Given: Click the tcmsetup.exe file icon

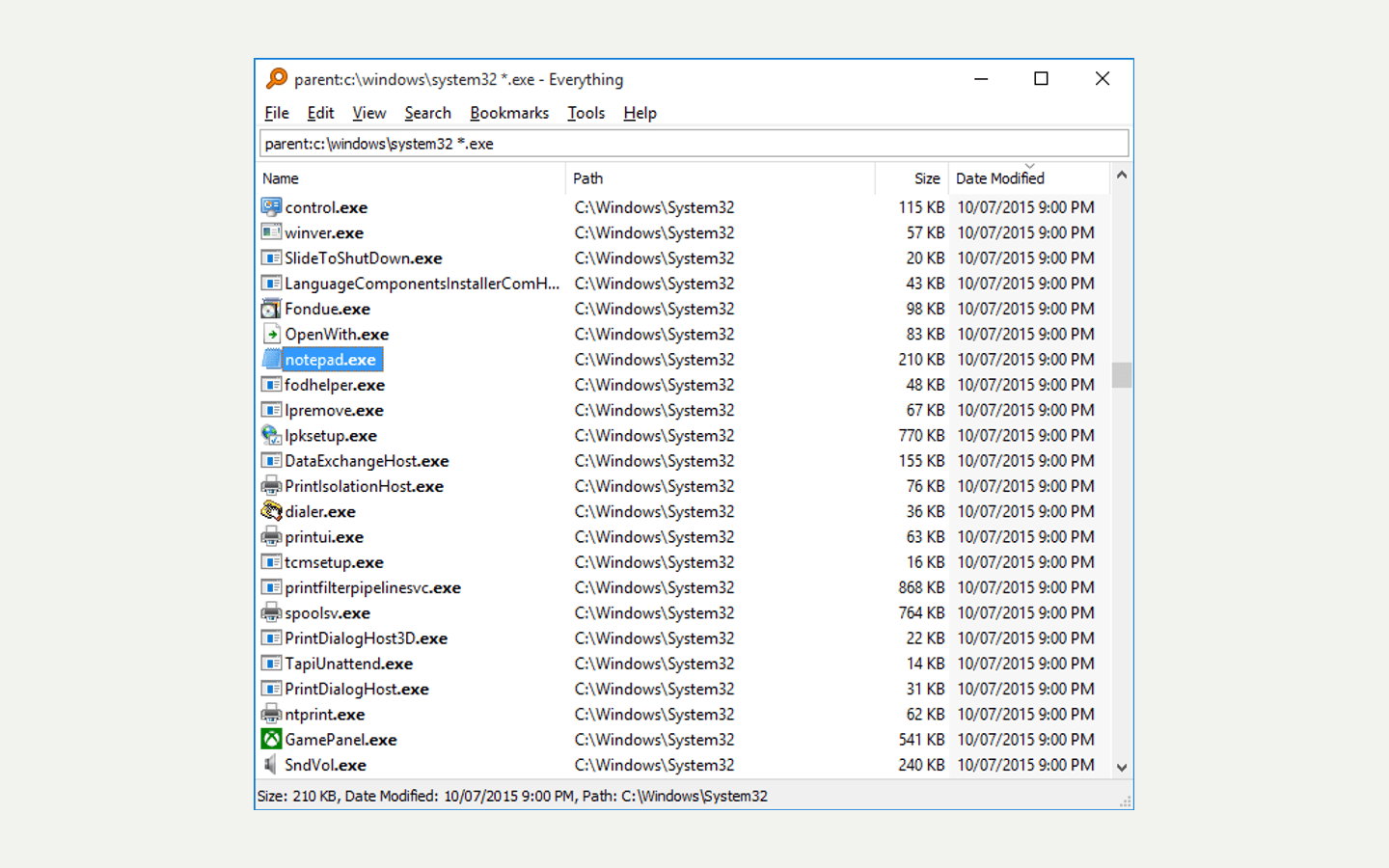Looking at the screenshot, I should click(x=271, y=562).
